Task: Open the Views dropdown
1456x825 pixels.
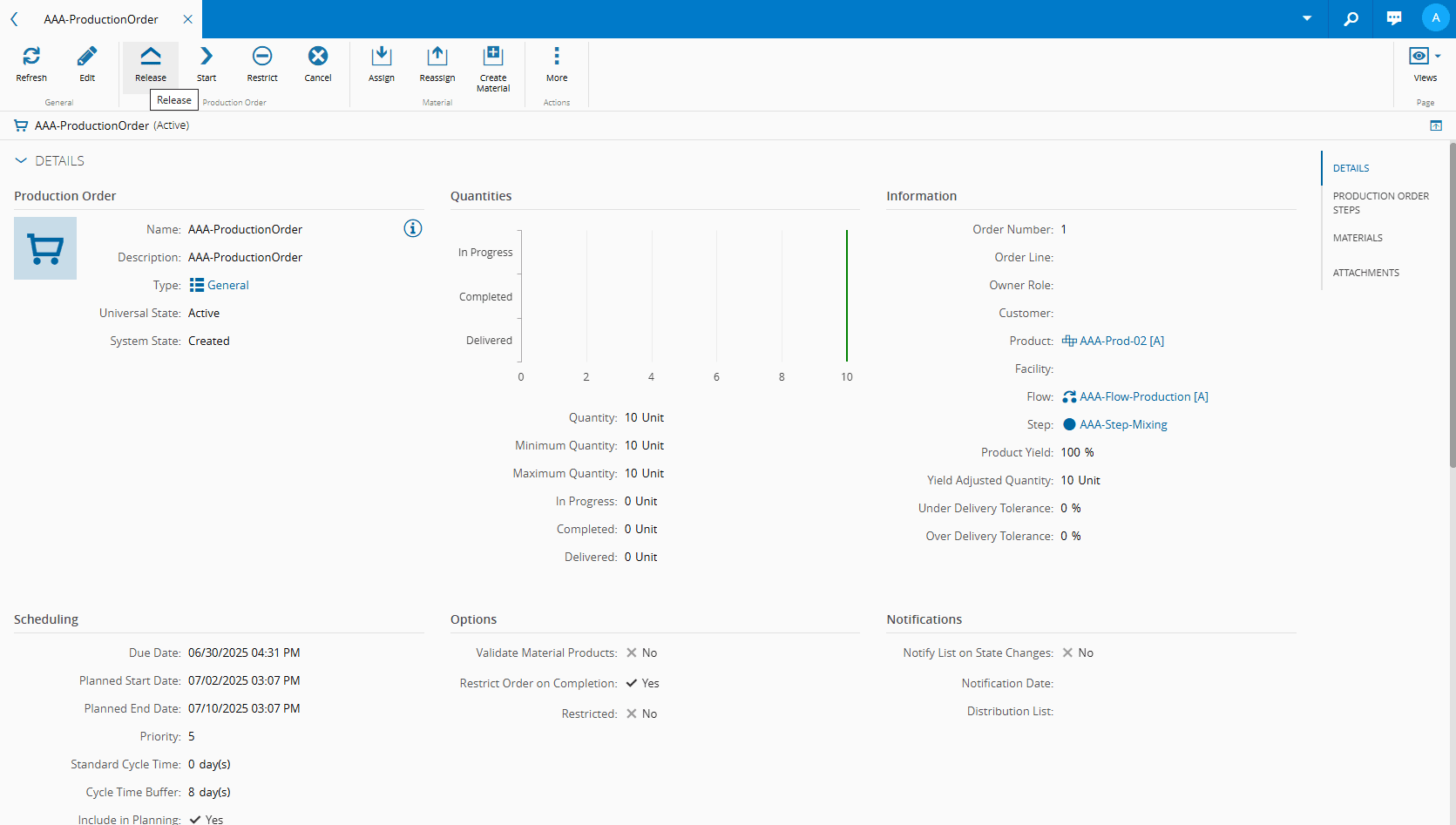Action: 1425,57
